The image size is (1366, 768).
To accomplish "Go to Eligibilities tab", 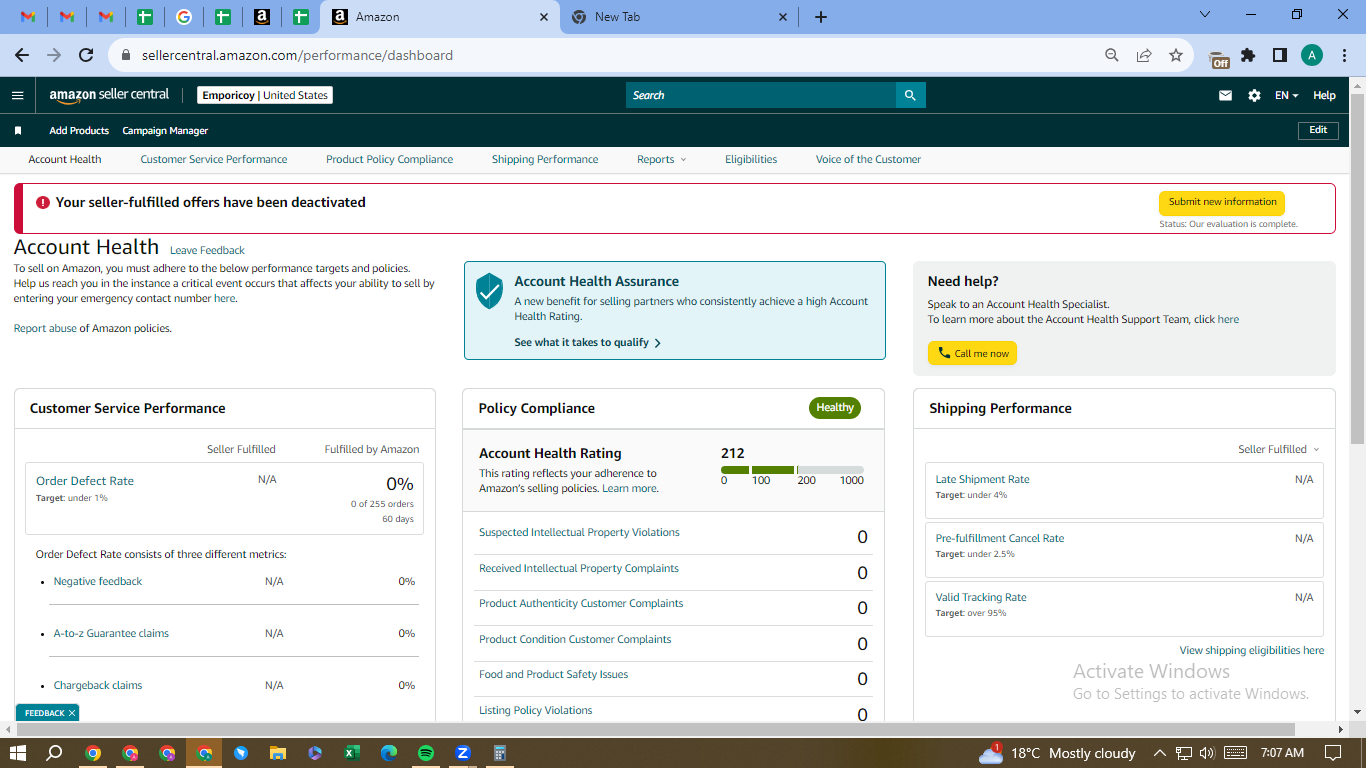I will (751, 160).
